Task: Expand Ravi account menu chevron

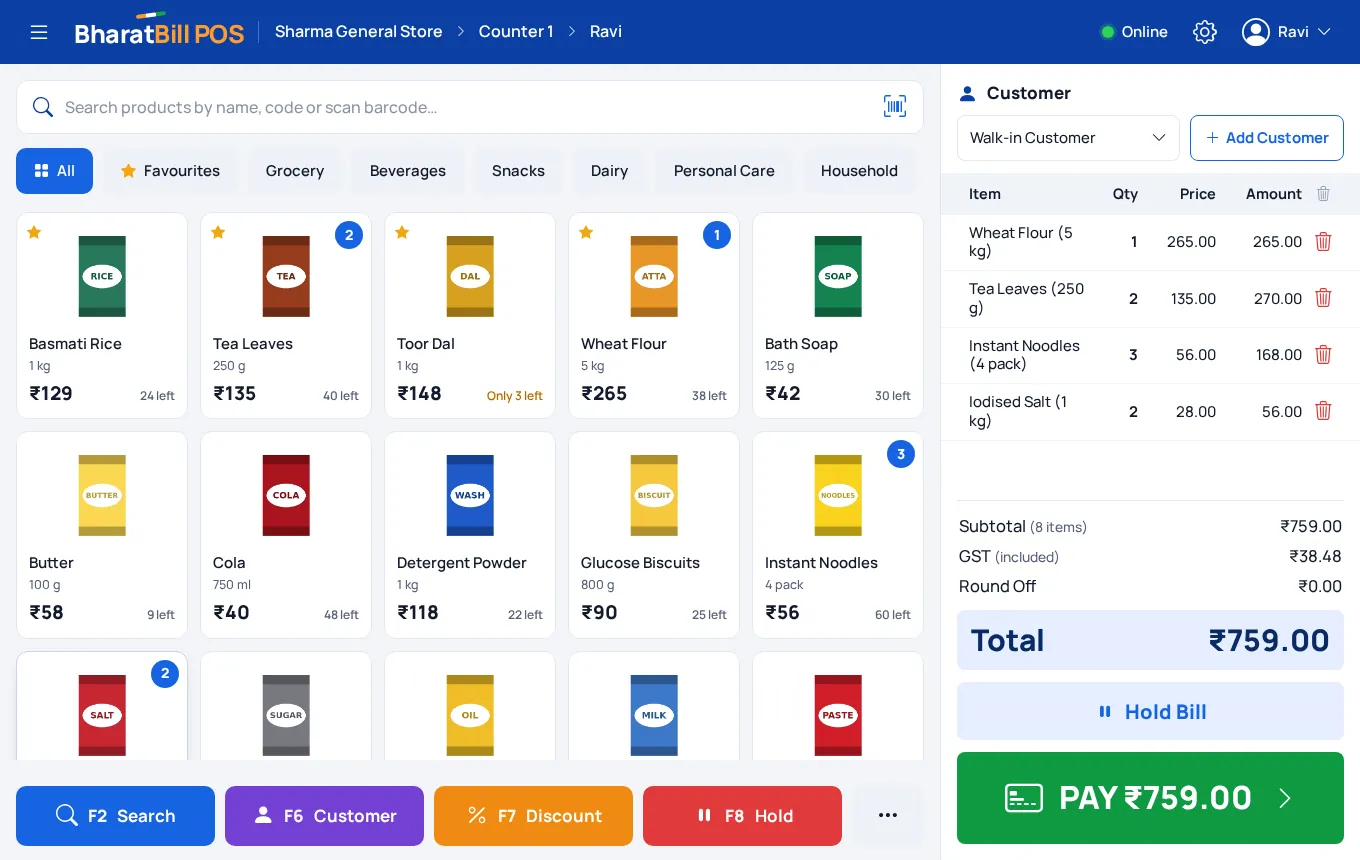Action: point(1324,32)
